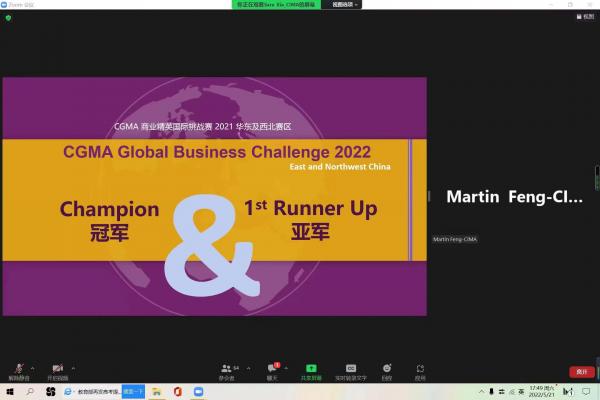
Task: Open the Chat panel with unread badge
Action: tap(272, 372)
